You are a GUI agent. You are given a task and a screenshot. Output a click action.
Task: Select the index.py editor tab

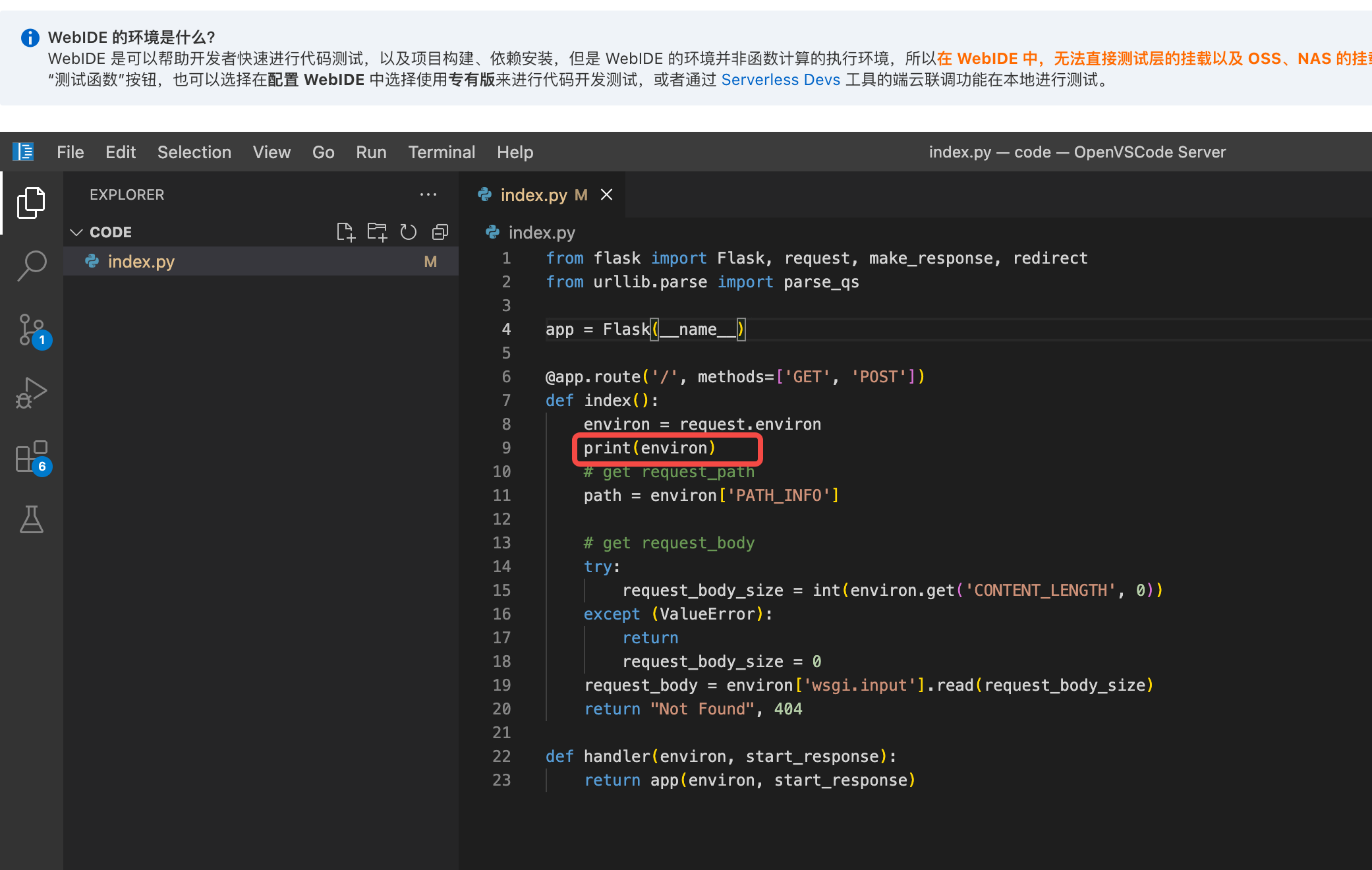(x=542, y=194)
